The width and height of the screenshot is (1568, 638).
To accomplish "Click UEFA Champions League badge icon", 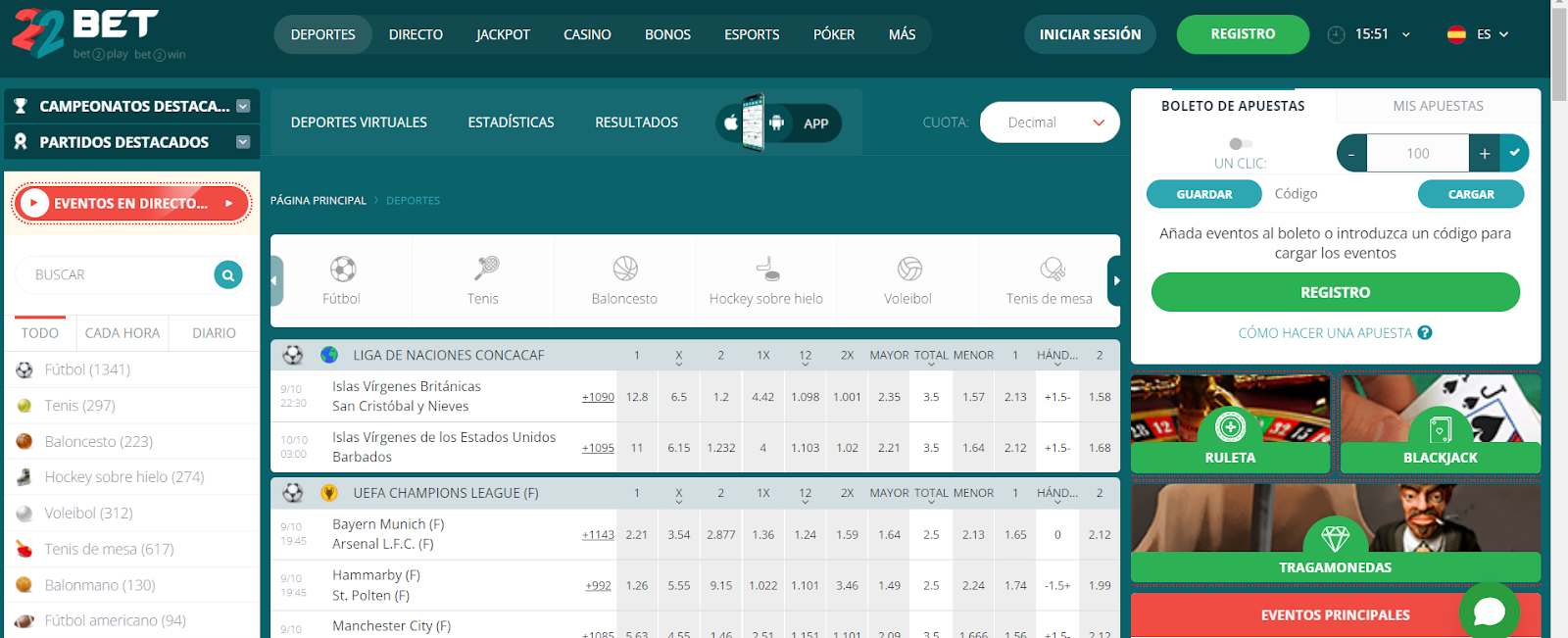I will point(329,493).
